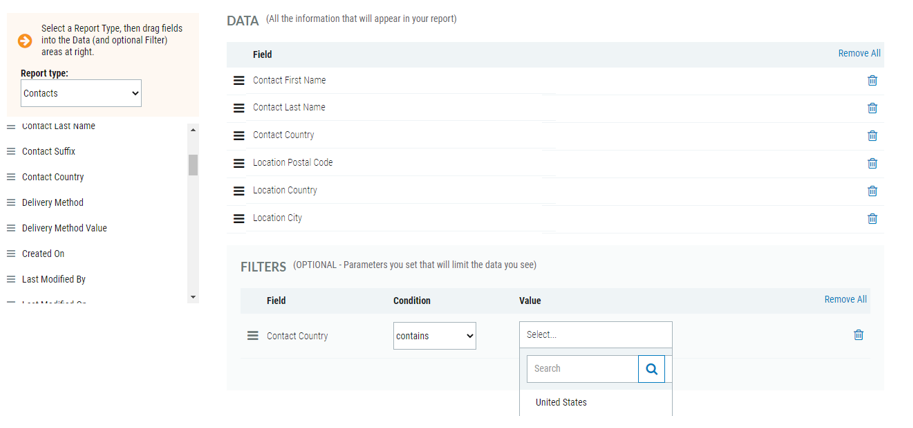The width and height of the screenshot is (913, 428).
Task: Click the field list scrollbar thumb
Action: point(193,165)
